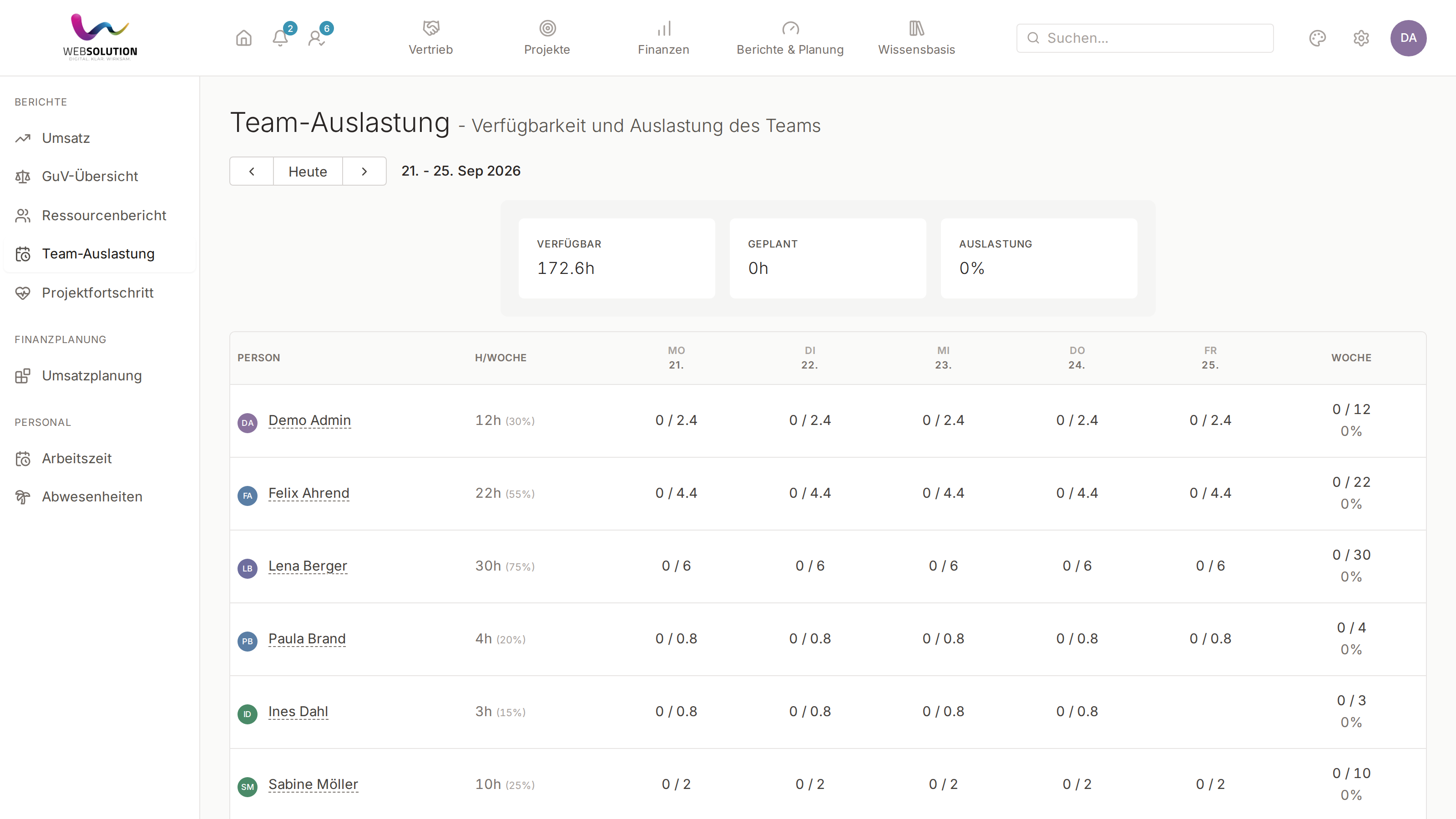Open Projektfortschritt report
1456x819 pixels.
100,293
